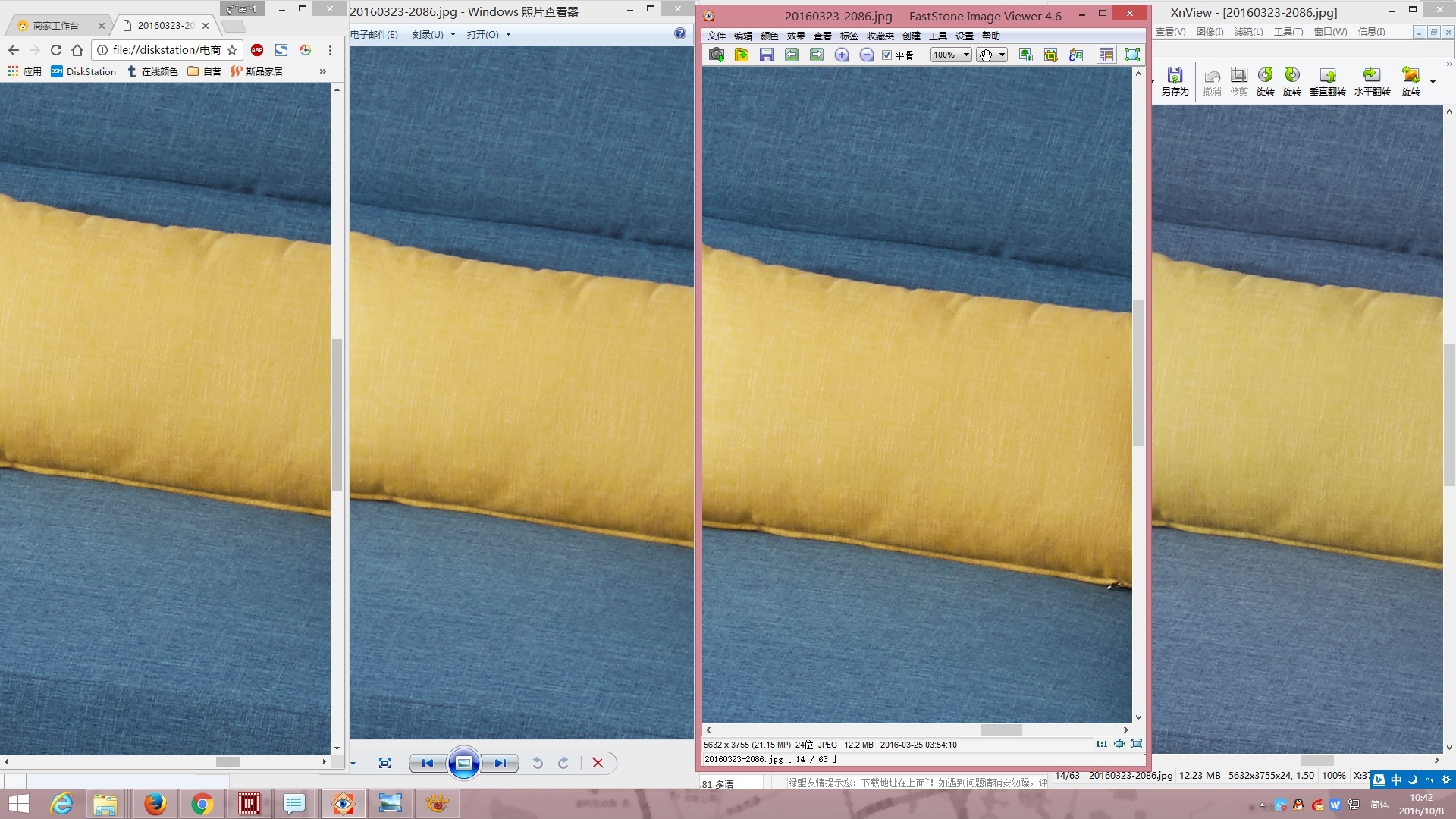
Task: Open FastStone crop board tool icon
Action: click(x=1051, y=55)
